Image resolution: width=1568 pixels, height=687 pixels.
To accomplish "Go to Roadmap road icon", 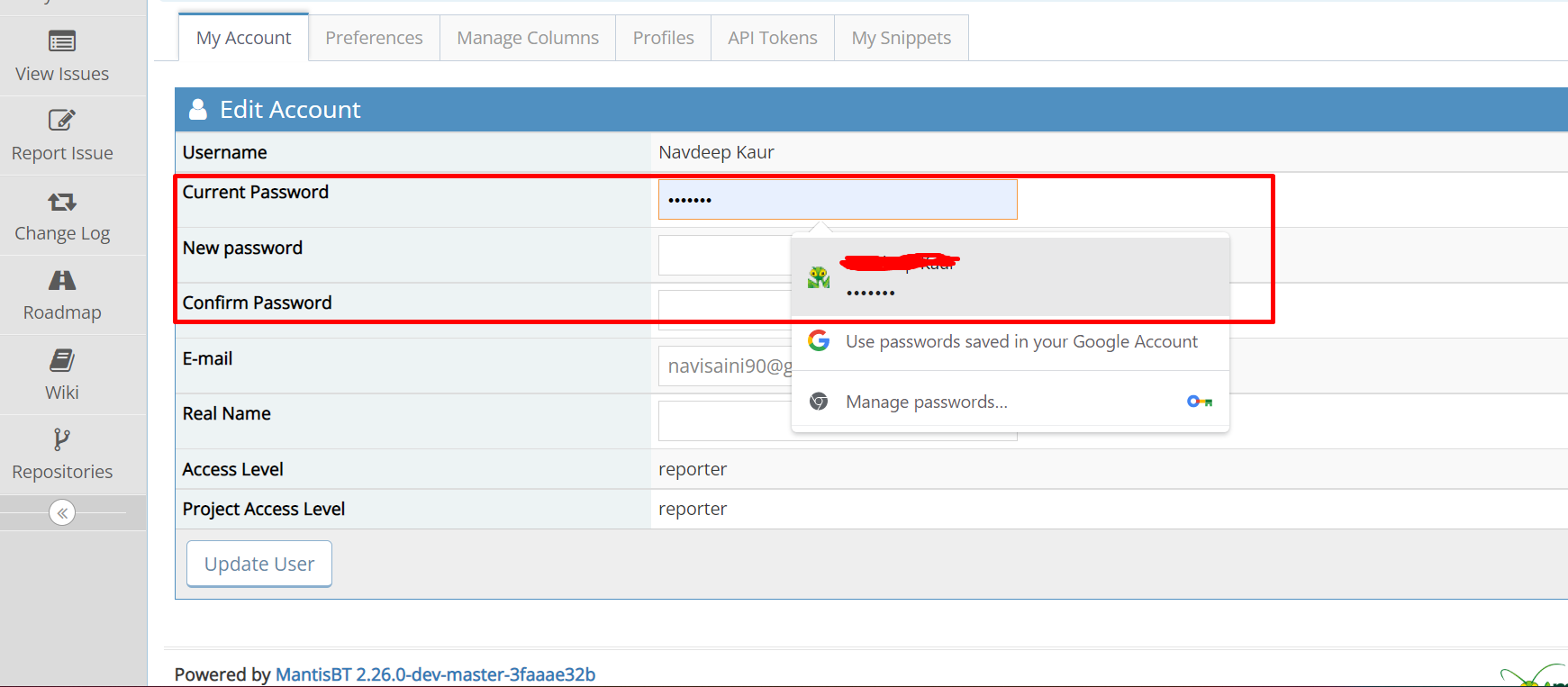I will pyautogui.click(x=62, y=280).
